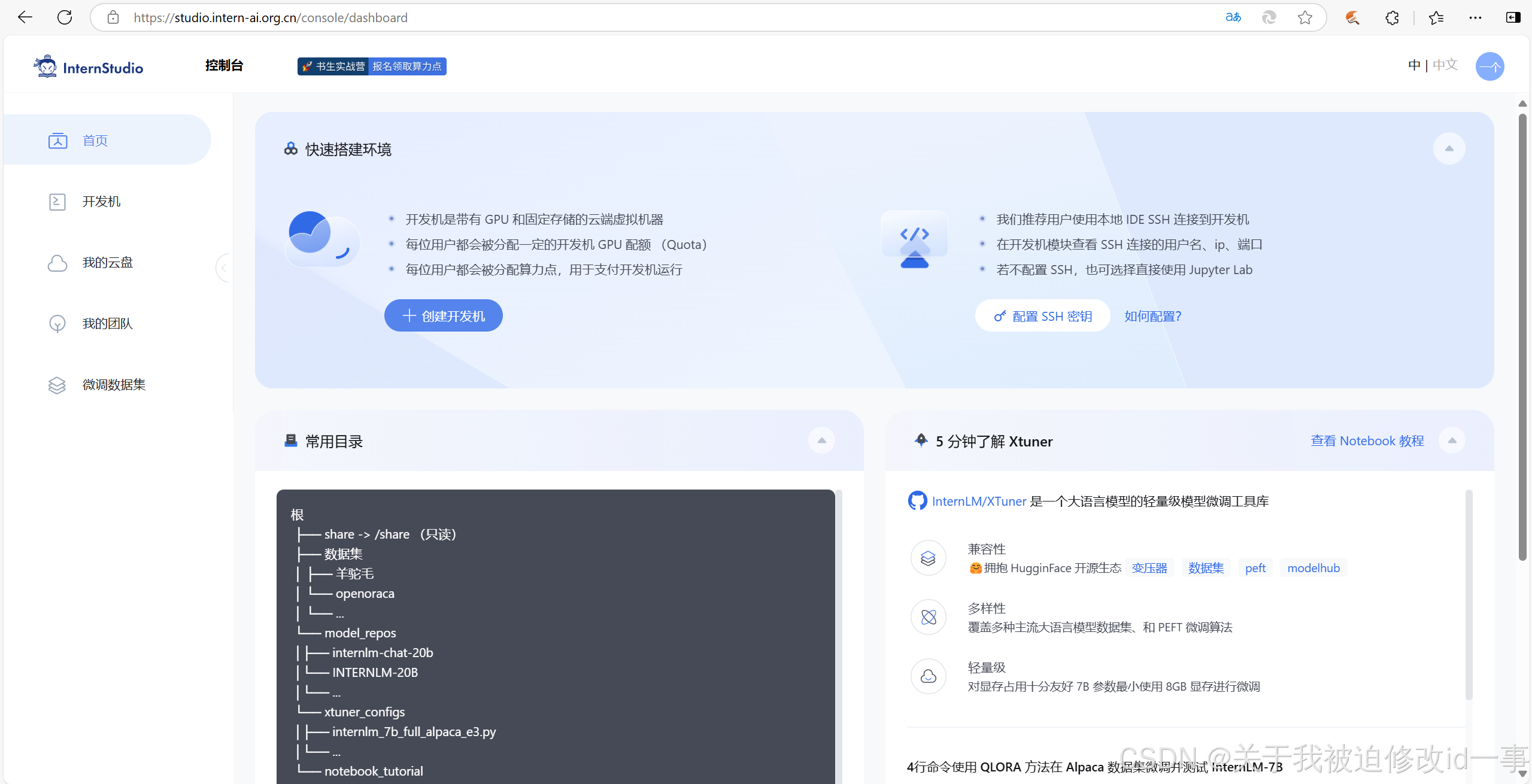Open 微调数据集 in the sidebar

tap(114, 385)
